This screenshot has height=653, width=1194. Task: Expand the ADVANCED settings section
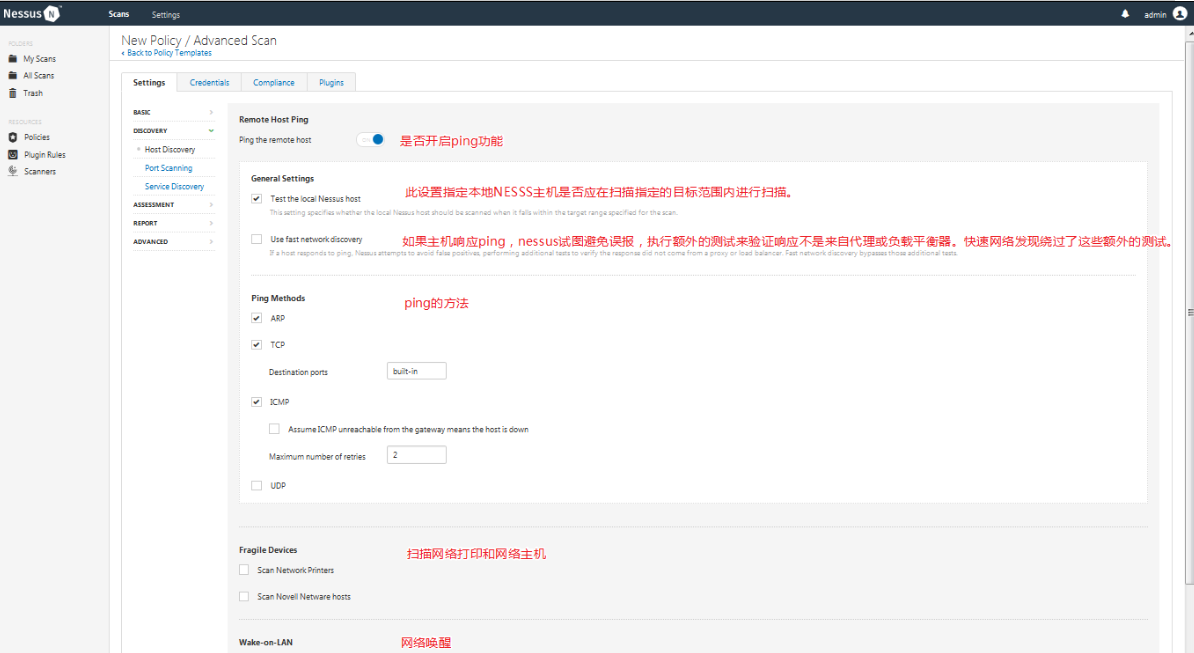pyautogui.click(x=174, y=241)
